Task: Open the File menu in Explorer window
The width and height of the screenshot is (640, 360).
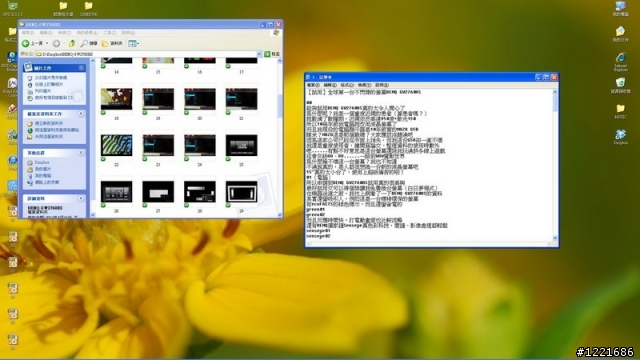Action: tap(28, 33)
